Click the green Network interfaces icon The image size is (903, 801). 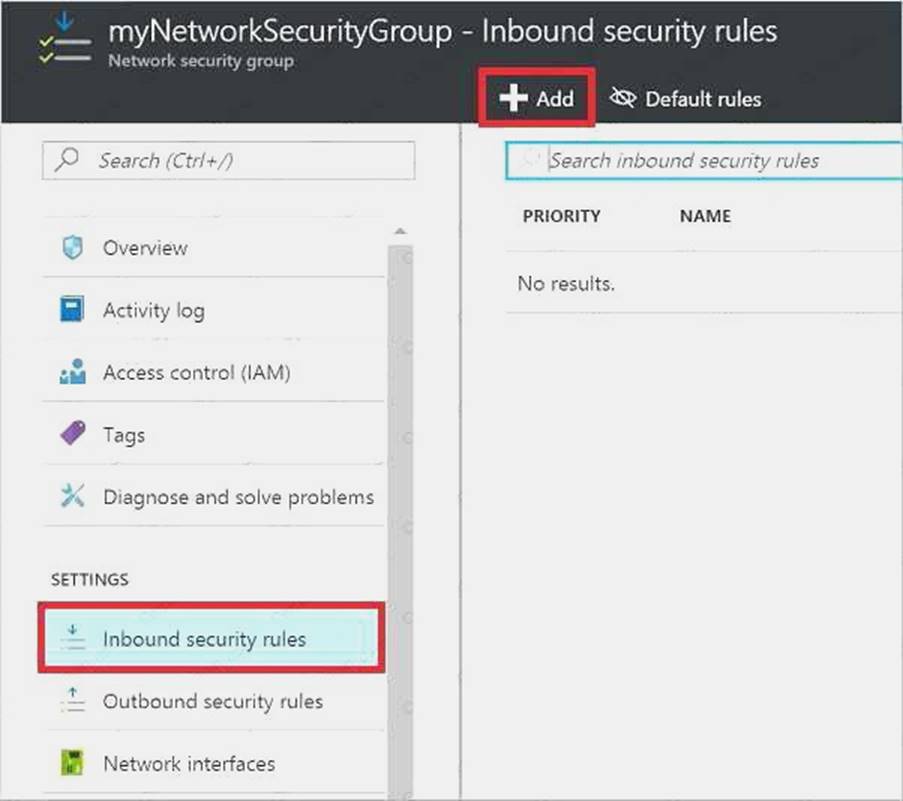(x=73, y=762)
